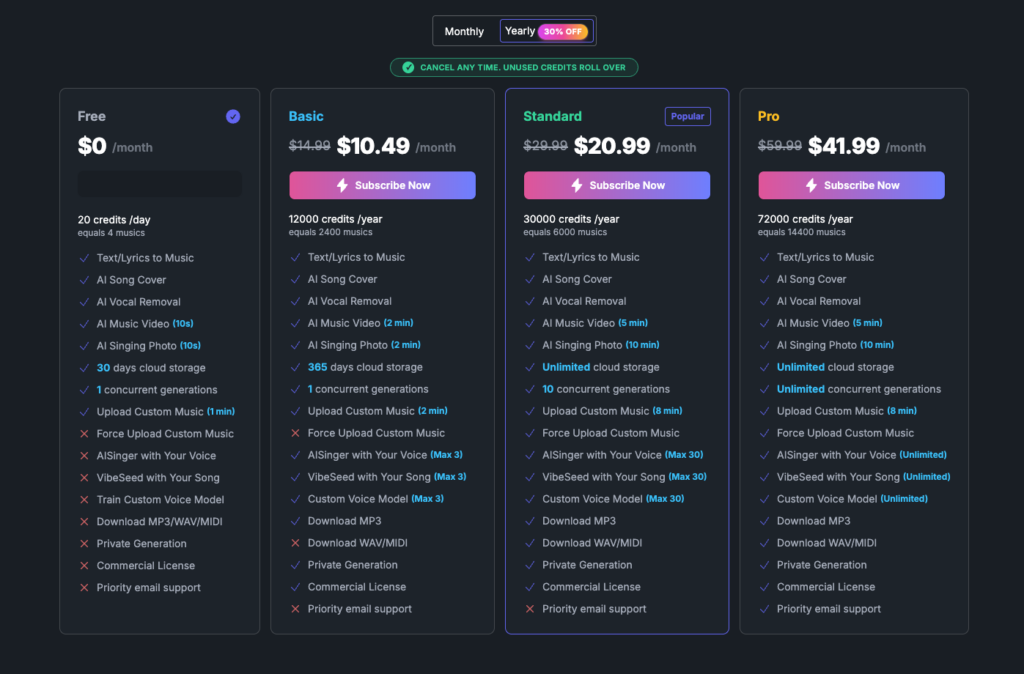Click 'AI Singing Photo (10 min)' in Standard
The height and width of the screenshot is (674, 1024).
coord(601,345)
